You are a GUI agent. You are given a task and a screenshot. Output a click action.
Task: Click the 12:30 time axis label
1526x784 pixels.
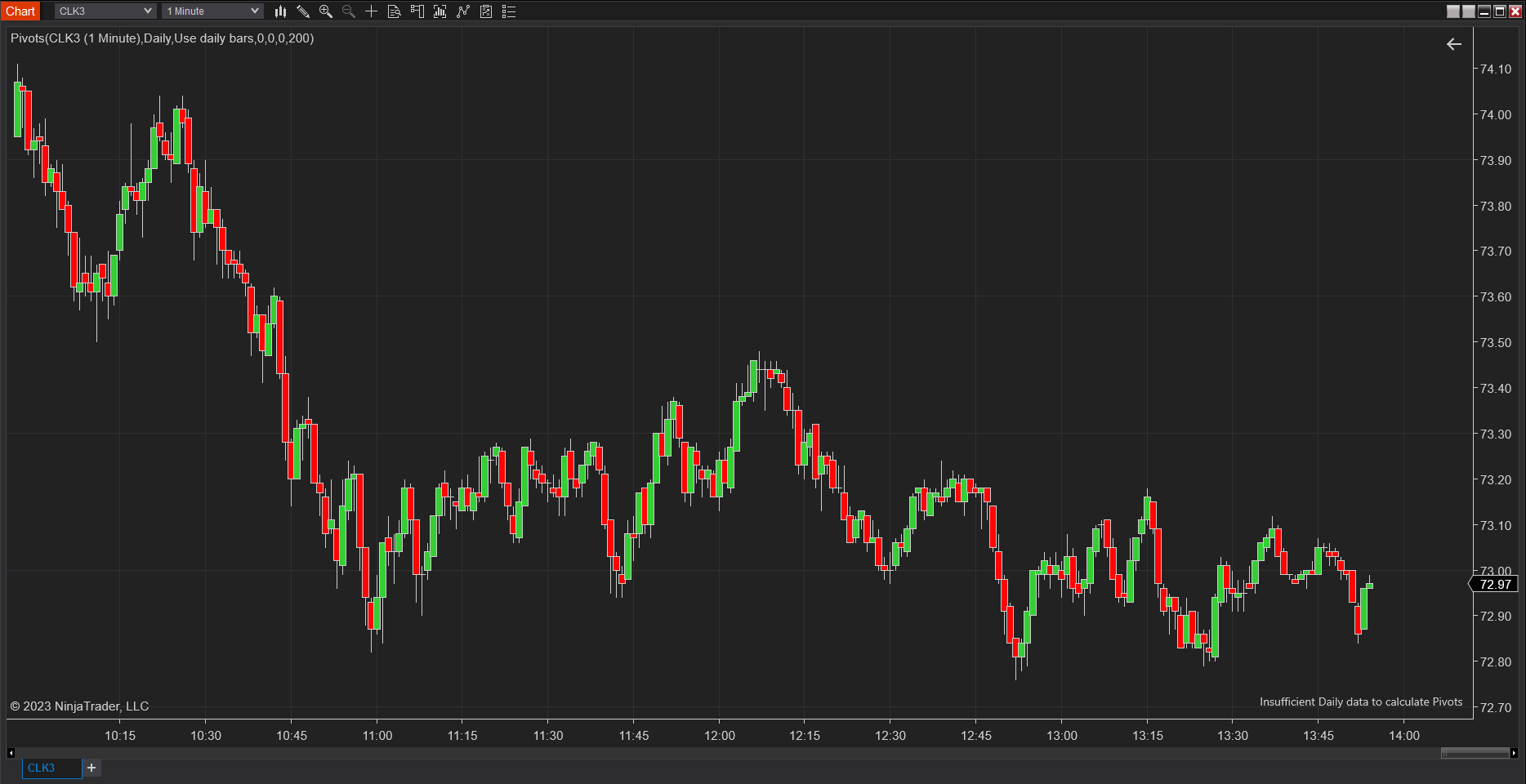(x=890, y=736)
